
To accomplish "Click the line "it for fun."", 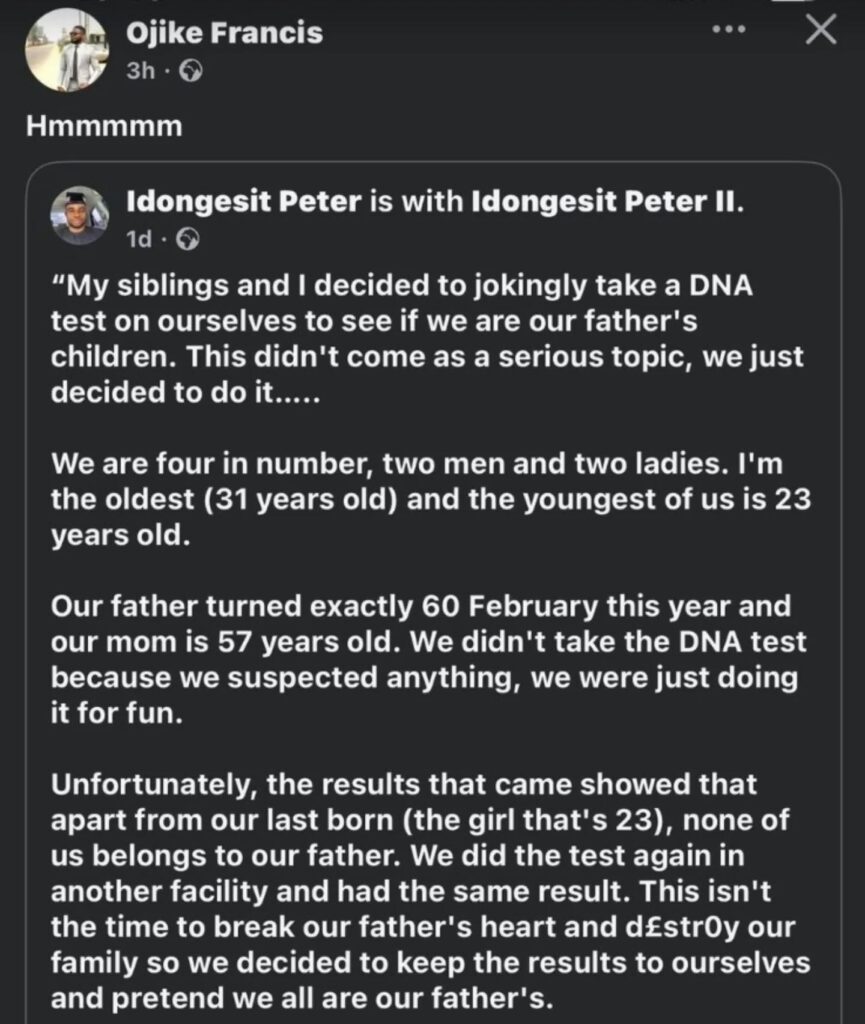I will point(117,713).
